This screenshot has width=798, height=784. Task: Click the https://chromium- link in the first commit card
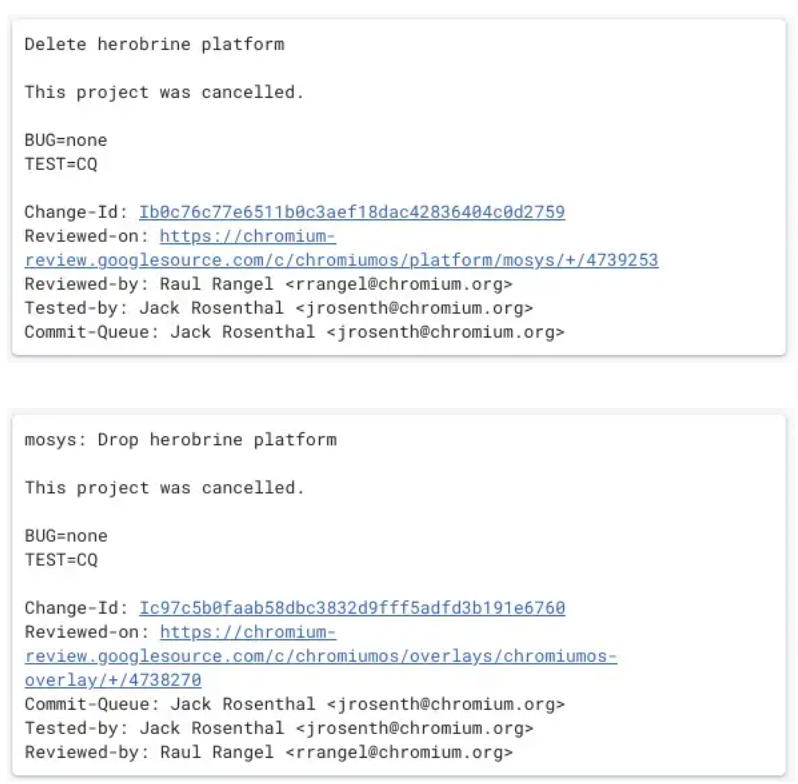tap(248, 236)
